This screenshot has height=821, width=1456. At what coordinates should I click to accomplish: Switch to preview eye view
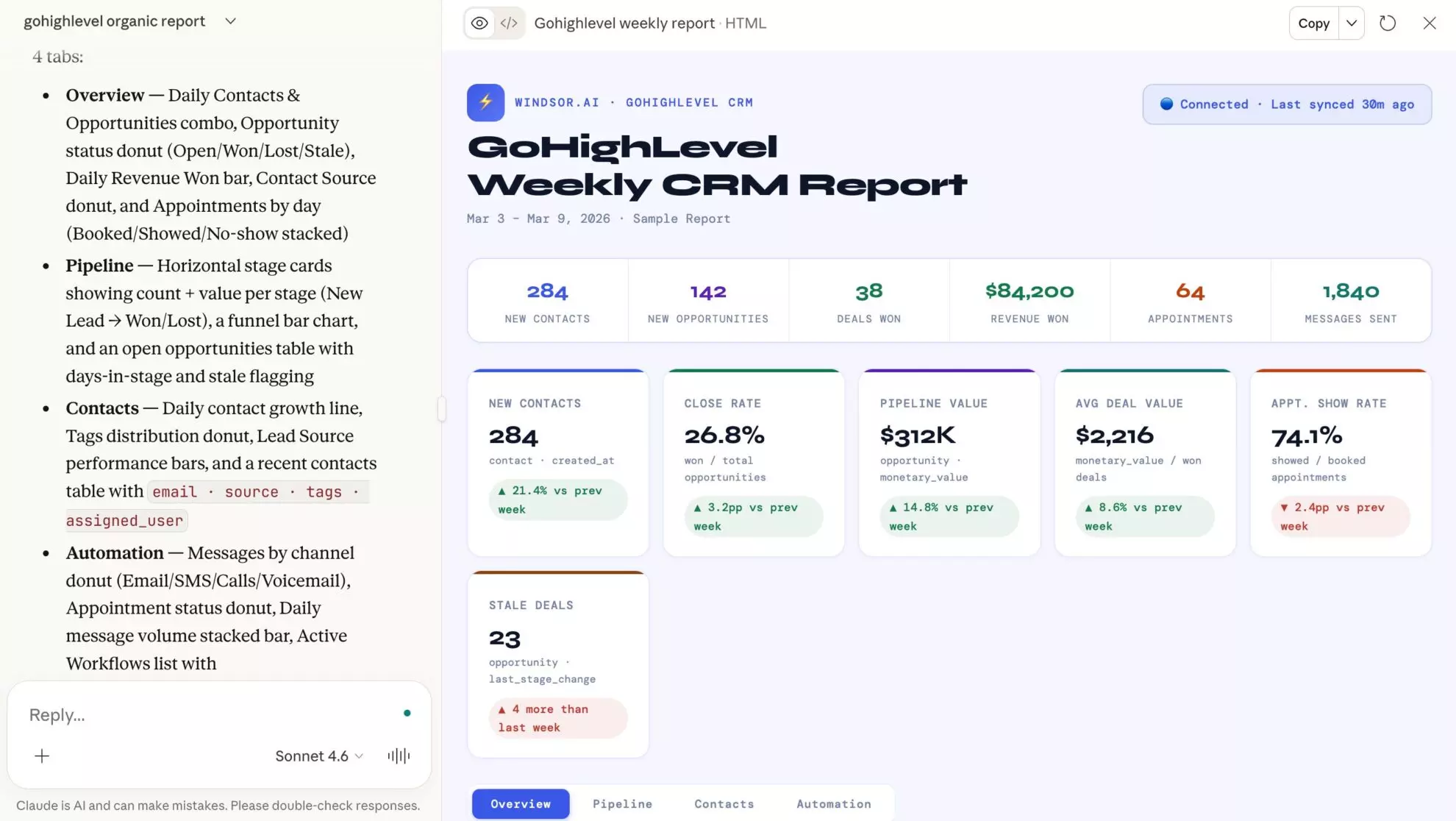tap(479, 23)
